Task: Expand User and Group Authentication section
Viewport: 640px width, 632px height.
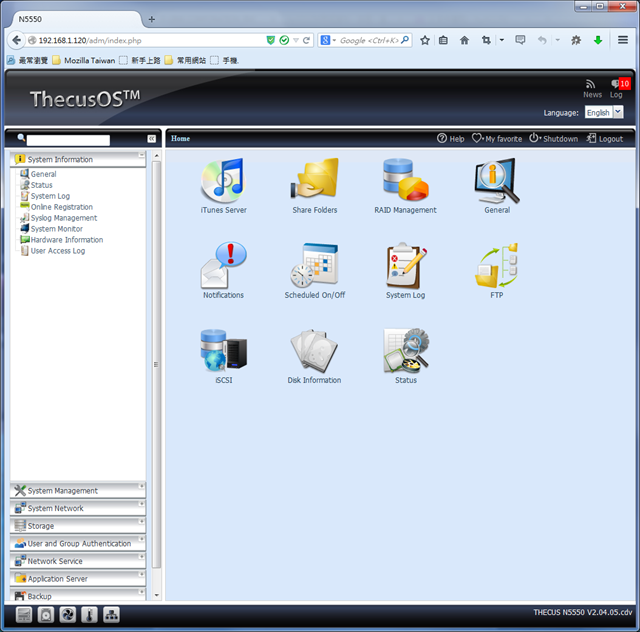Action: (78, 543)
